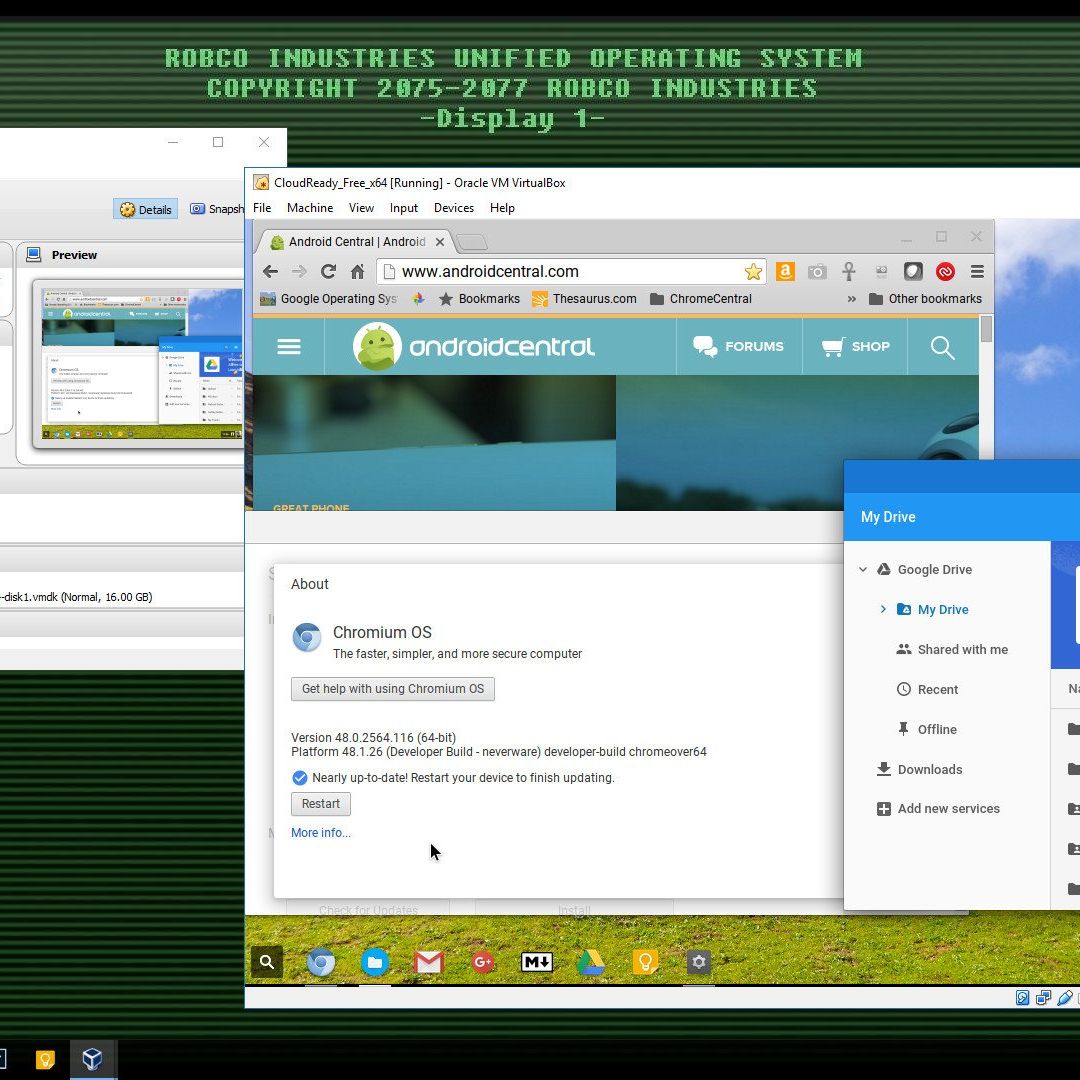
Task: Open the Markdown editor from the shelf
Action: click(537, 962)
